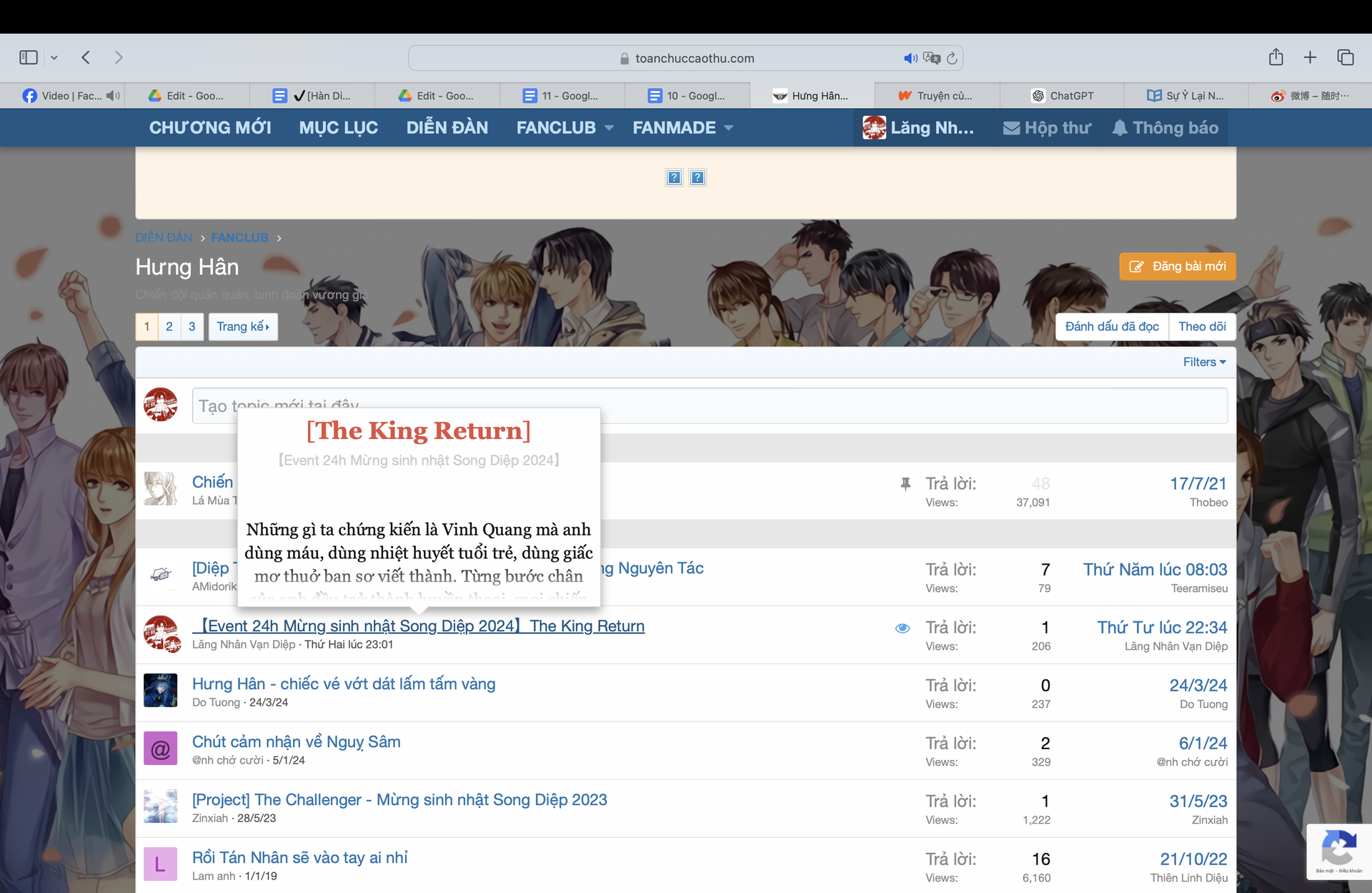Switch to the 11 - Google Docs tab
The height and width of the screenshot is (893, 1372).
tap(562, 95)
